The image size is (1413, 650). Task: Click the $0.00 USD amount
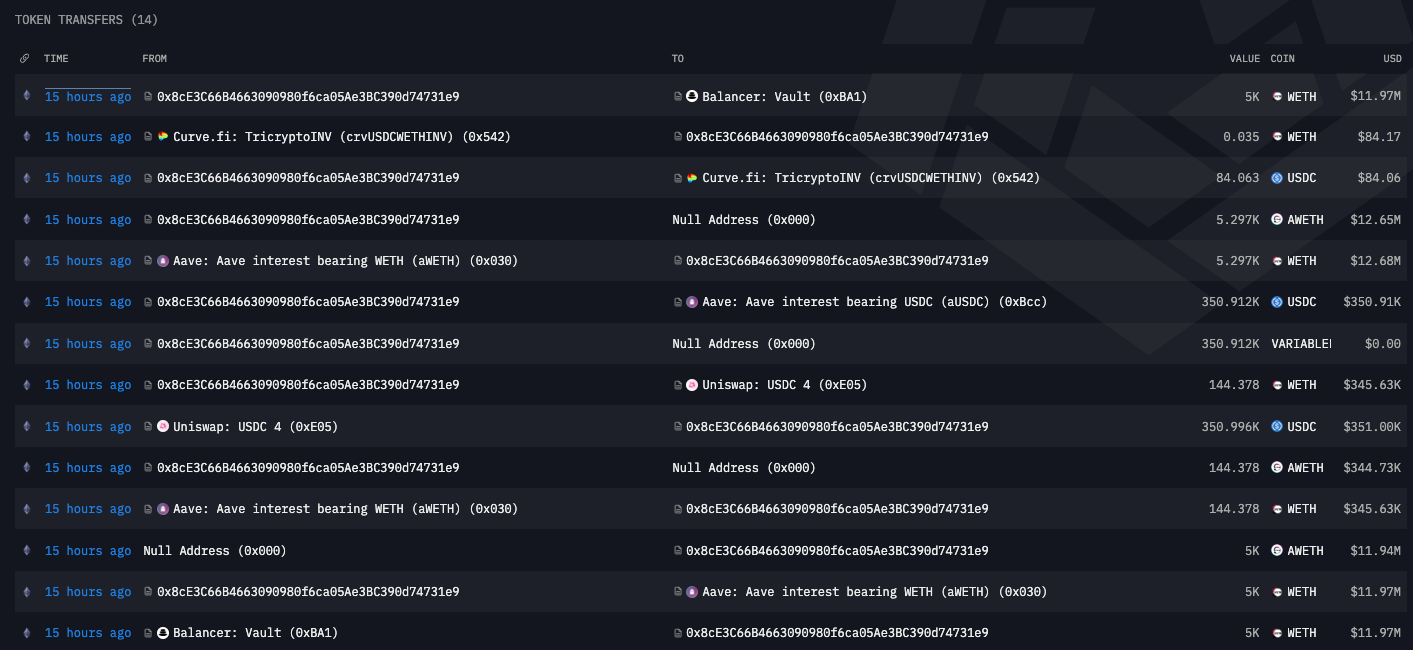1383,344
